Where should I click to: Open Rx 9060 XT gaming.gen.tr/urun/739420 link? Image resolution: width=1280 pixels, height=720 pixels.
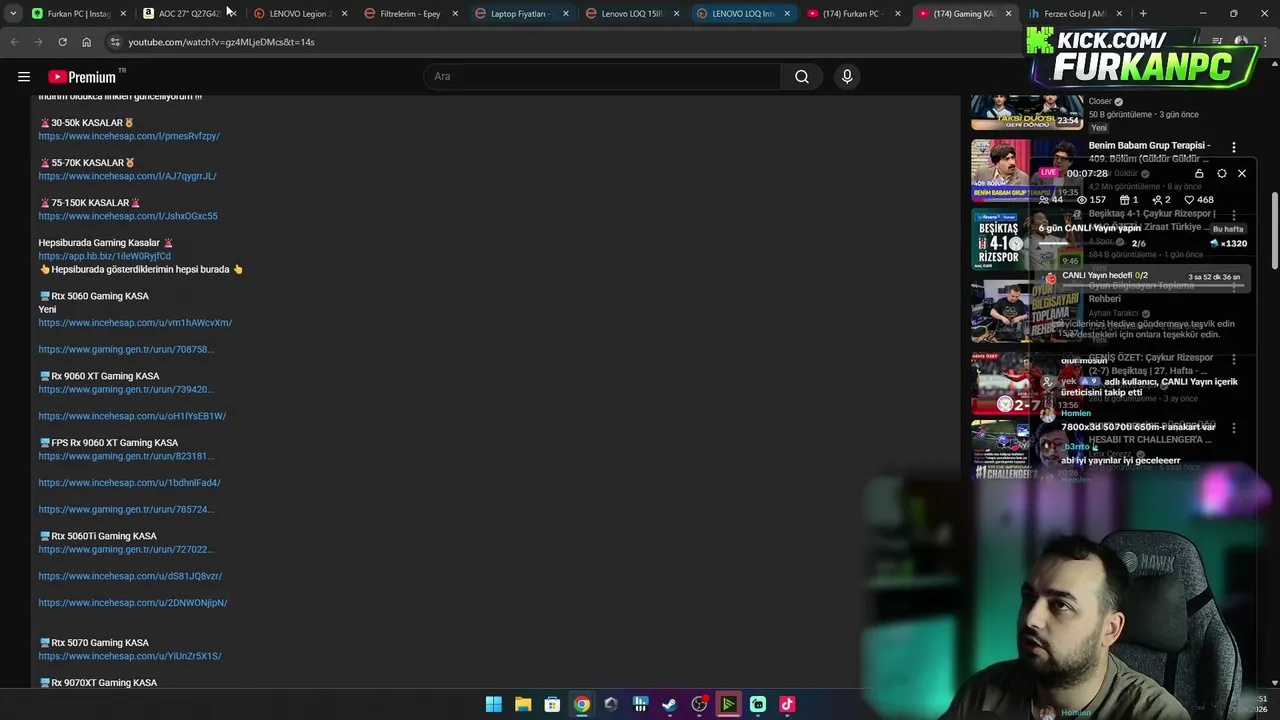[126, 390]
